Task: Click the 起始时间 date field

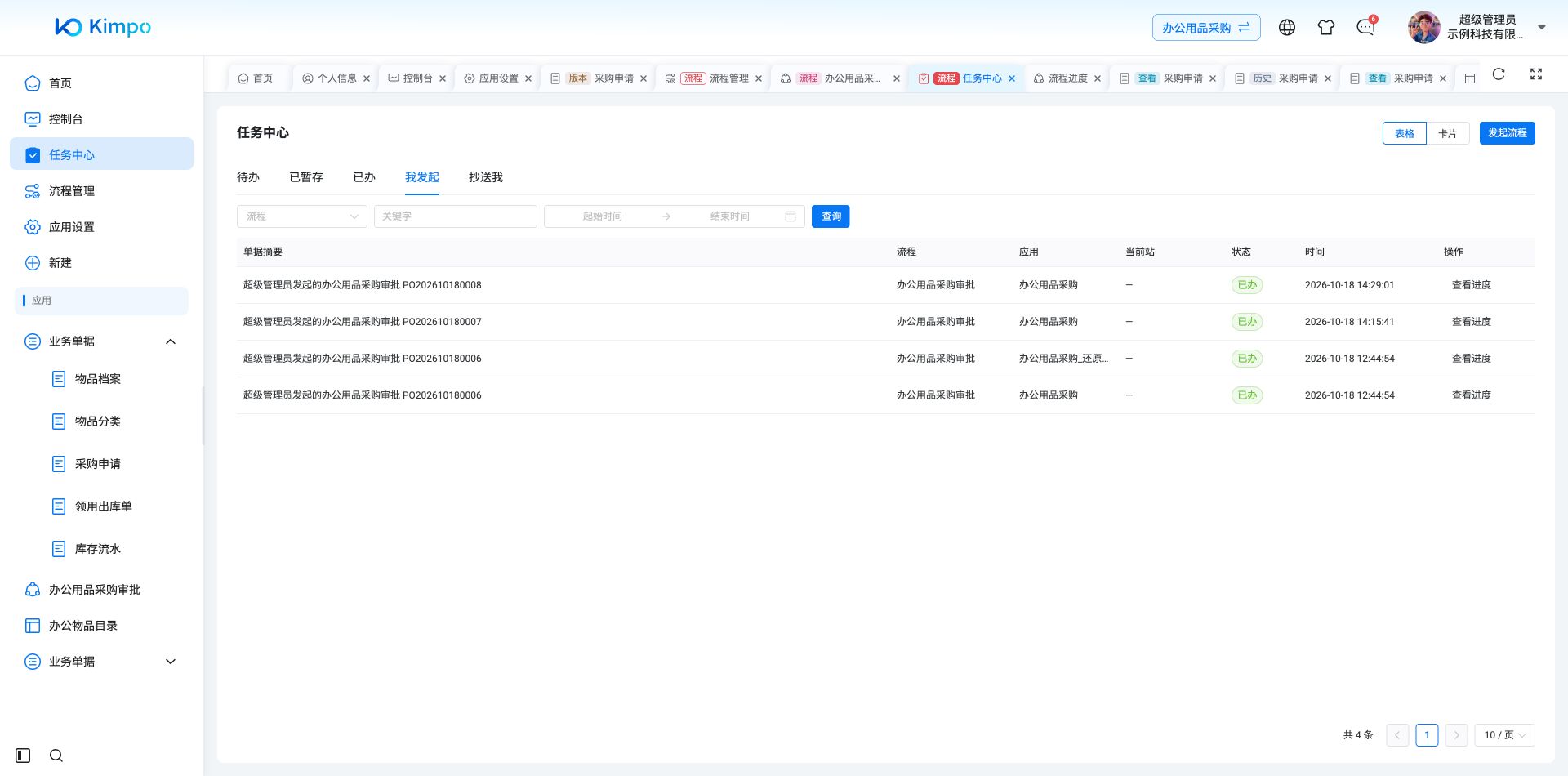Action: click(x=603, y=216)
